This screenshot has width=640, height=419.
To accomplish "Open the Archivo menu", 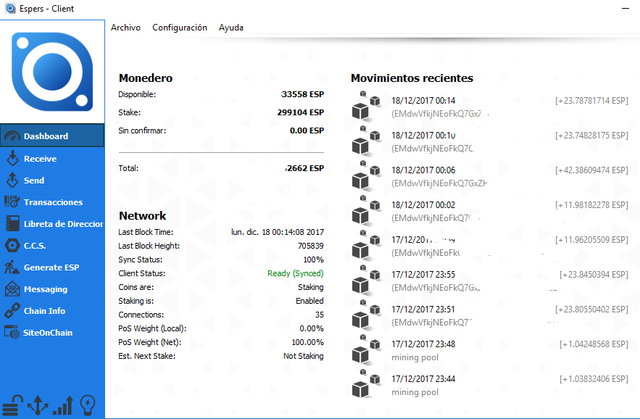I will point(125,27).
